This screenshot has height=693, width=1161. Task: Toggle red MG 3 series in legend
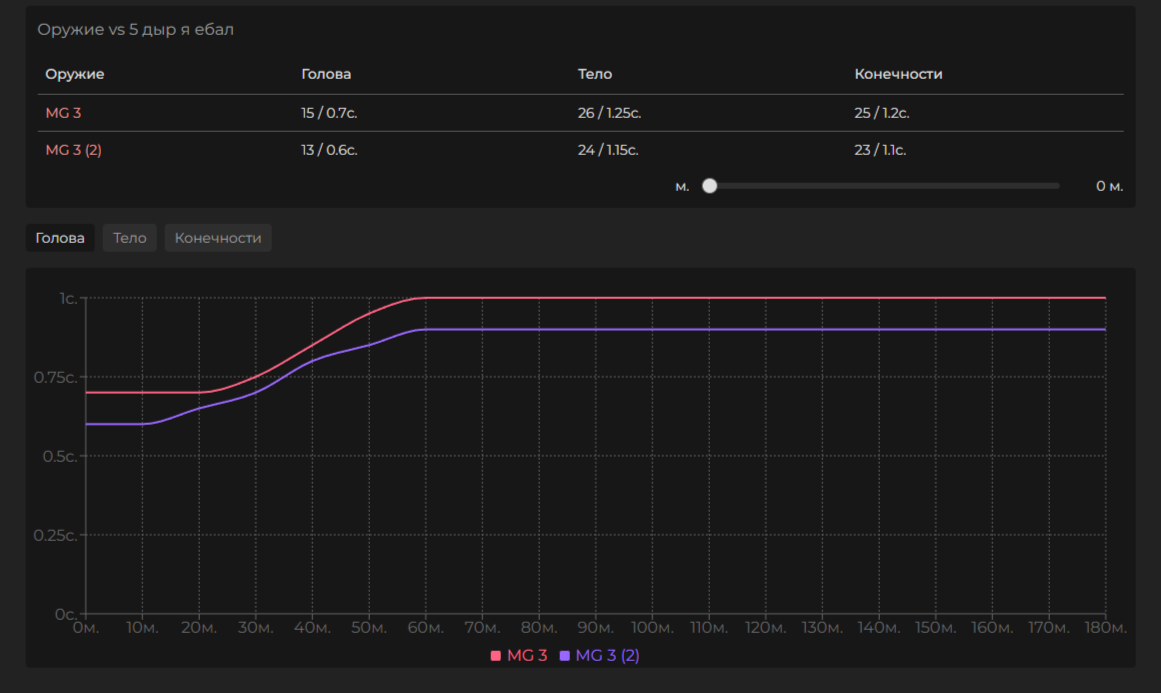519,656
